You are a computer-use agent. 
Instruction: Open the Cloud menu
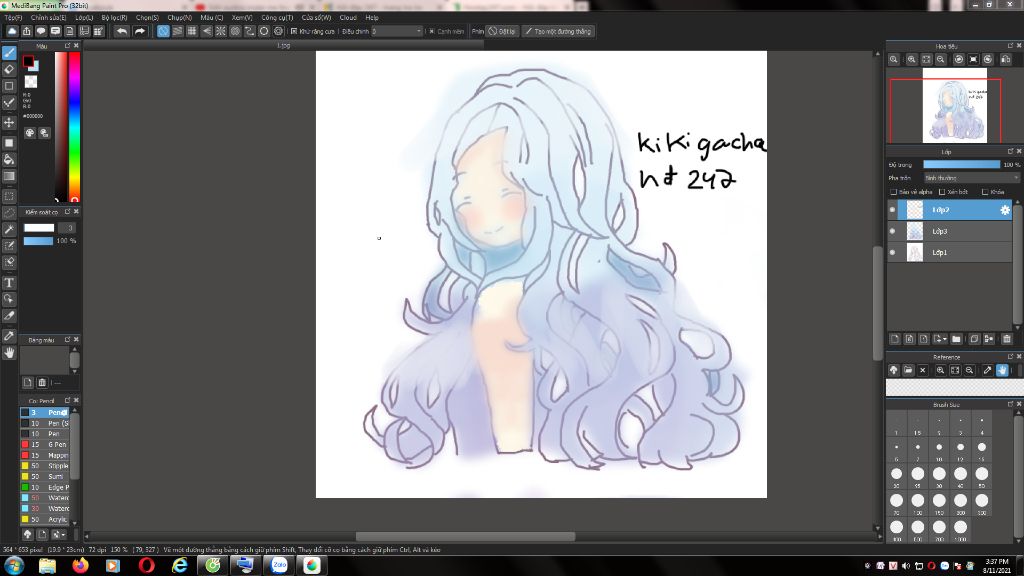(348, 18)
